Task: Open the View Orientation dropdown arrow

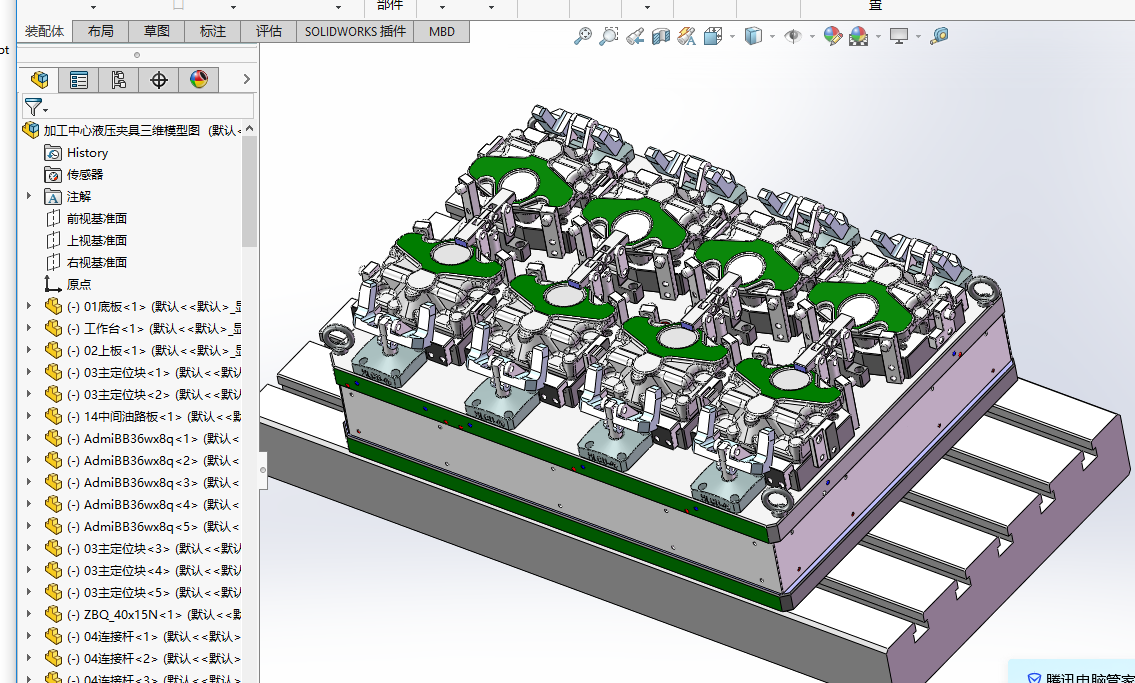Action: [732, 37]
